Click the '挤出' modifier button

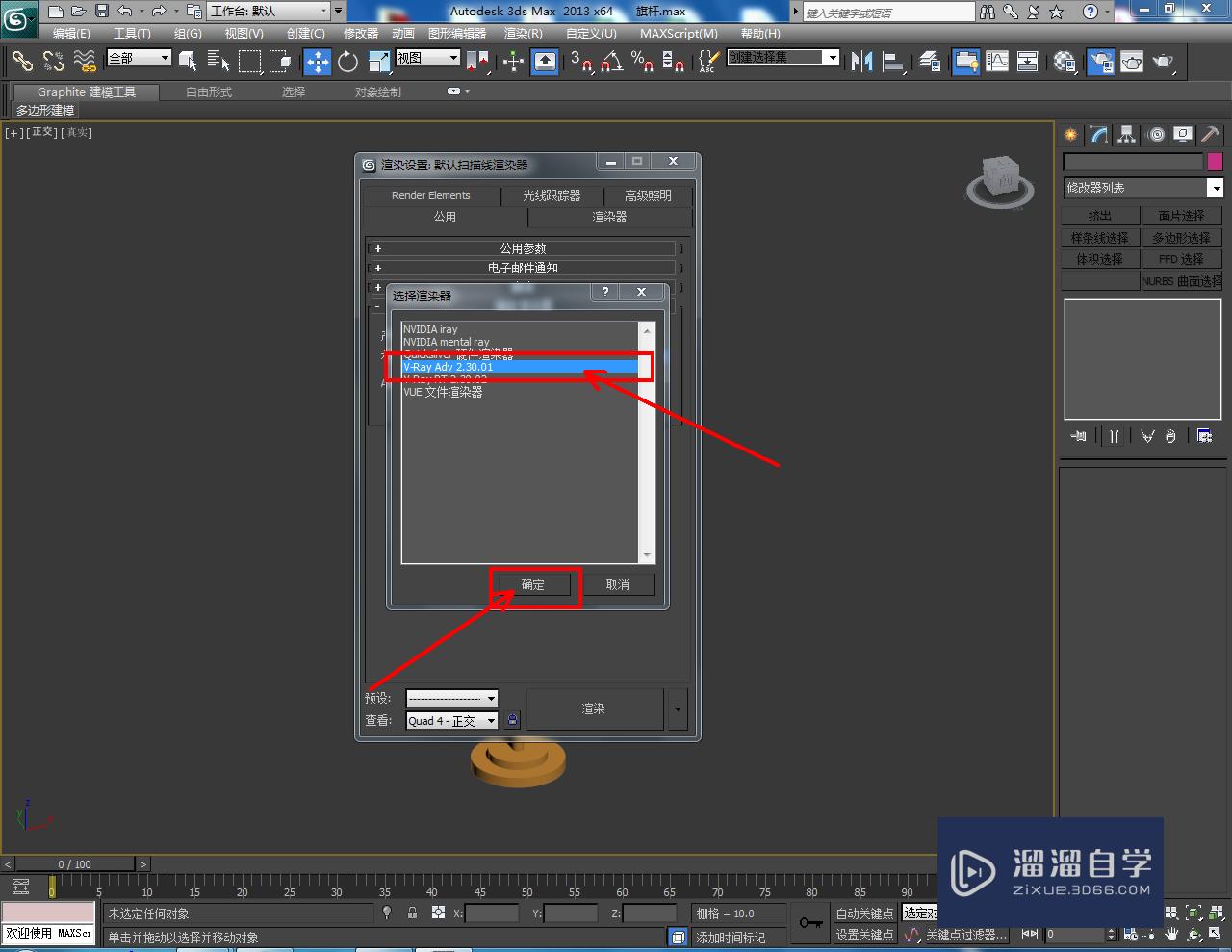click(x=1100, y=216)
